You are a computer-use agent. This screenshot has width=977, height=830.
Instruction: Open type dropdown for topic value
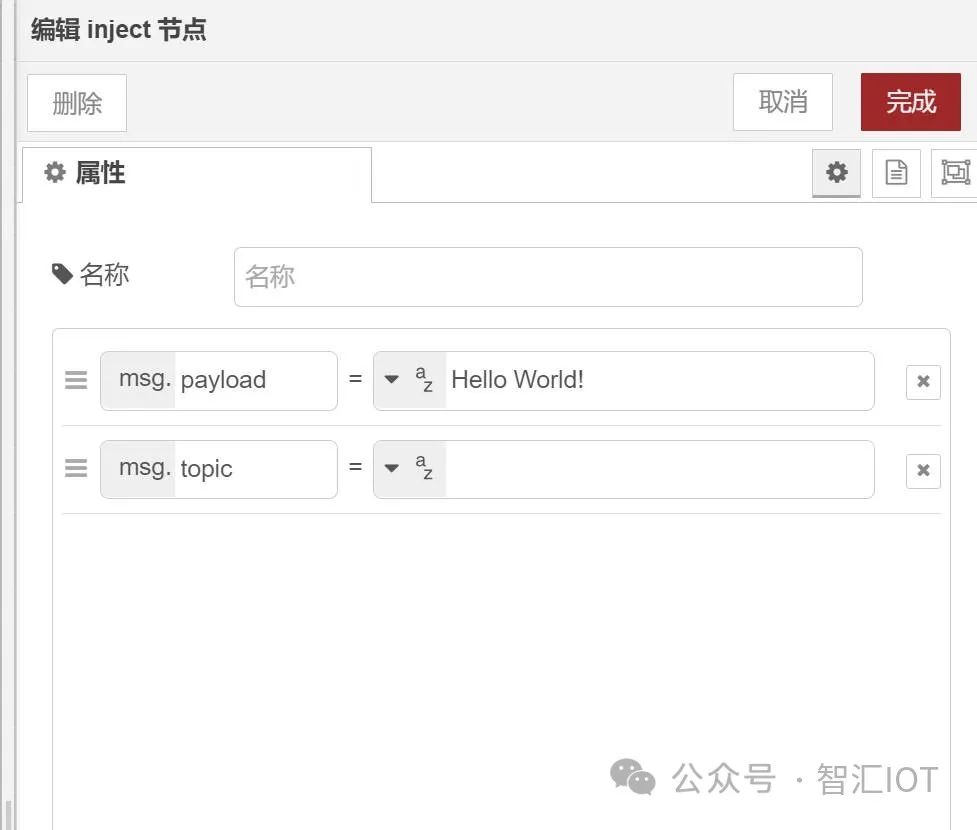tap(391, 468)
